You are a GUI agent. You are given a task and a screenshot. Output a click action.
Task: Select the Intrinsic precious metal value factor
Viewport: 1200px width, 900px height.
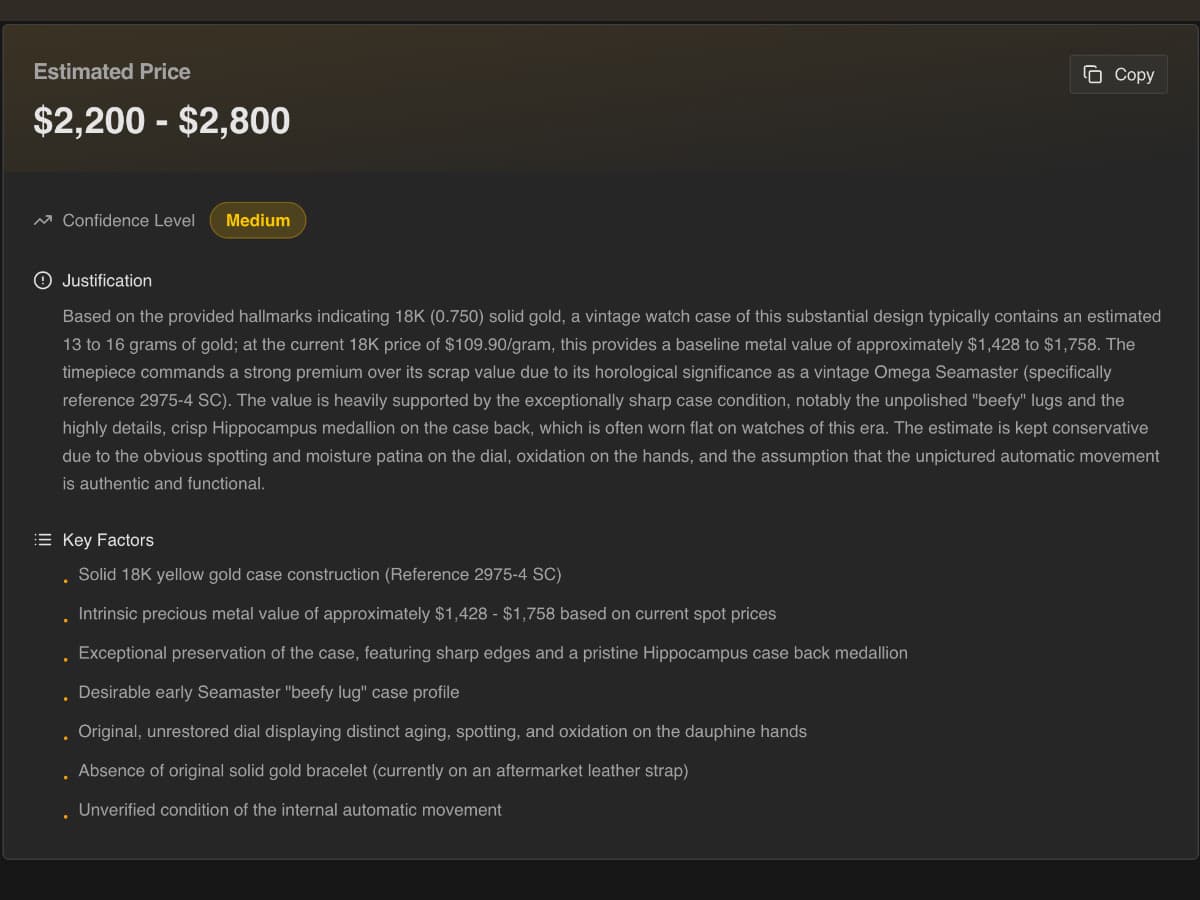[427, 614]
